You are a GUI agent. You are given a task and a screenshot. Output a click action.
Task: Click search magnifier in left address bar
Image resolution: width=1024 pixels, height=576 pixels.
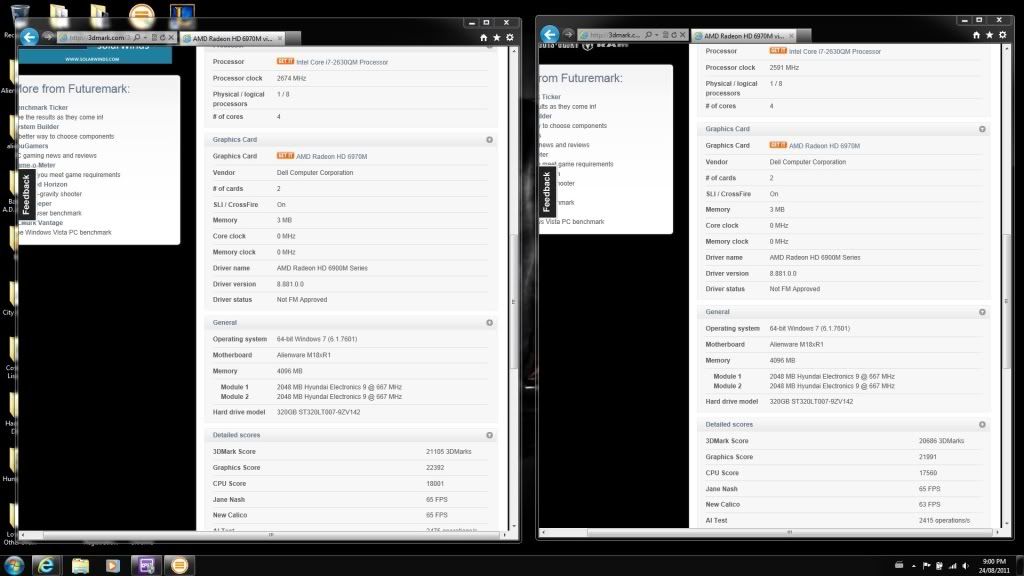tap(137, 38)
